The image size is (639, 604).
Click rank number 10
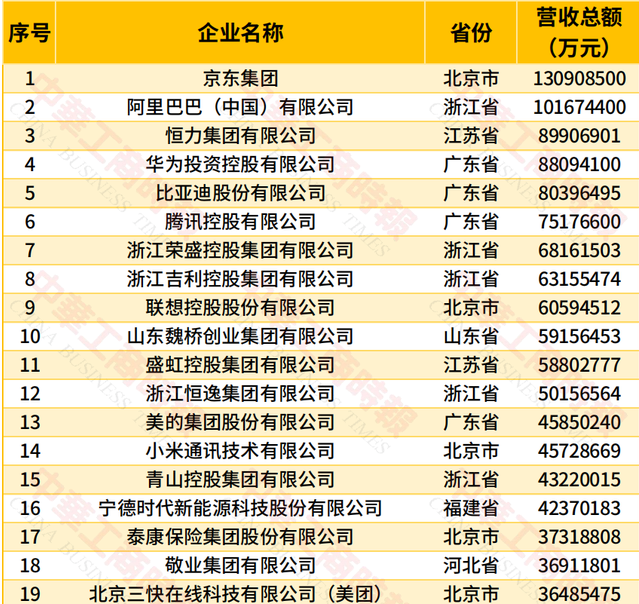click(30, 336)
